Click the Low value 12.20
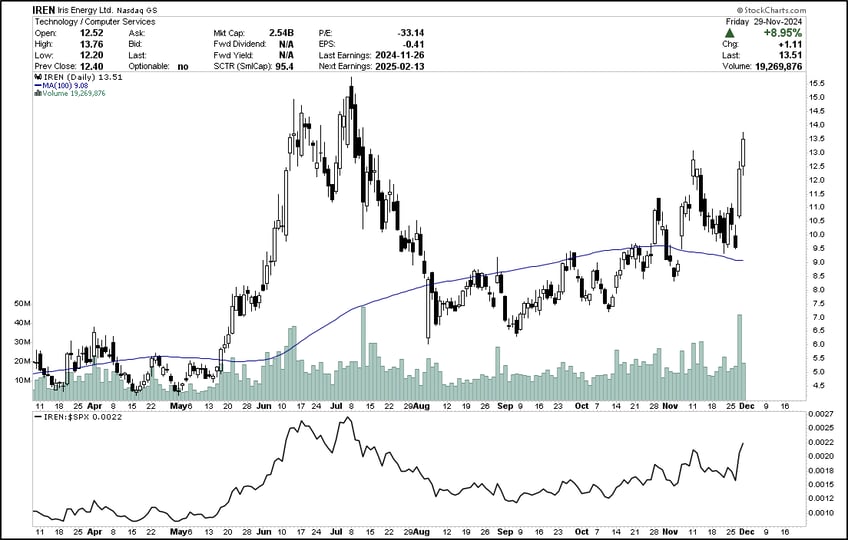Screen dimensions: 848x540 91,55
